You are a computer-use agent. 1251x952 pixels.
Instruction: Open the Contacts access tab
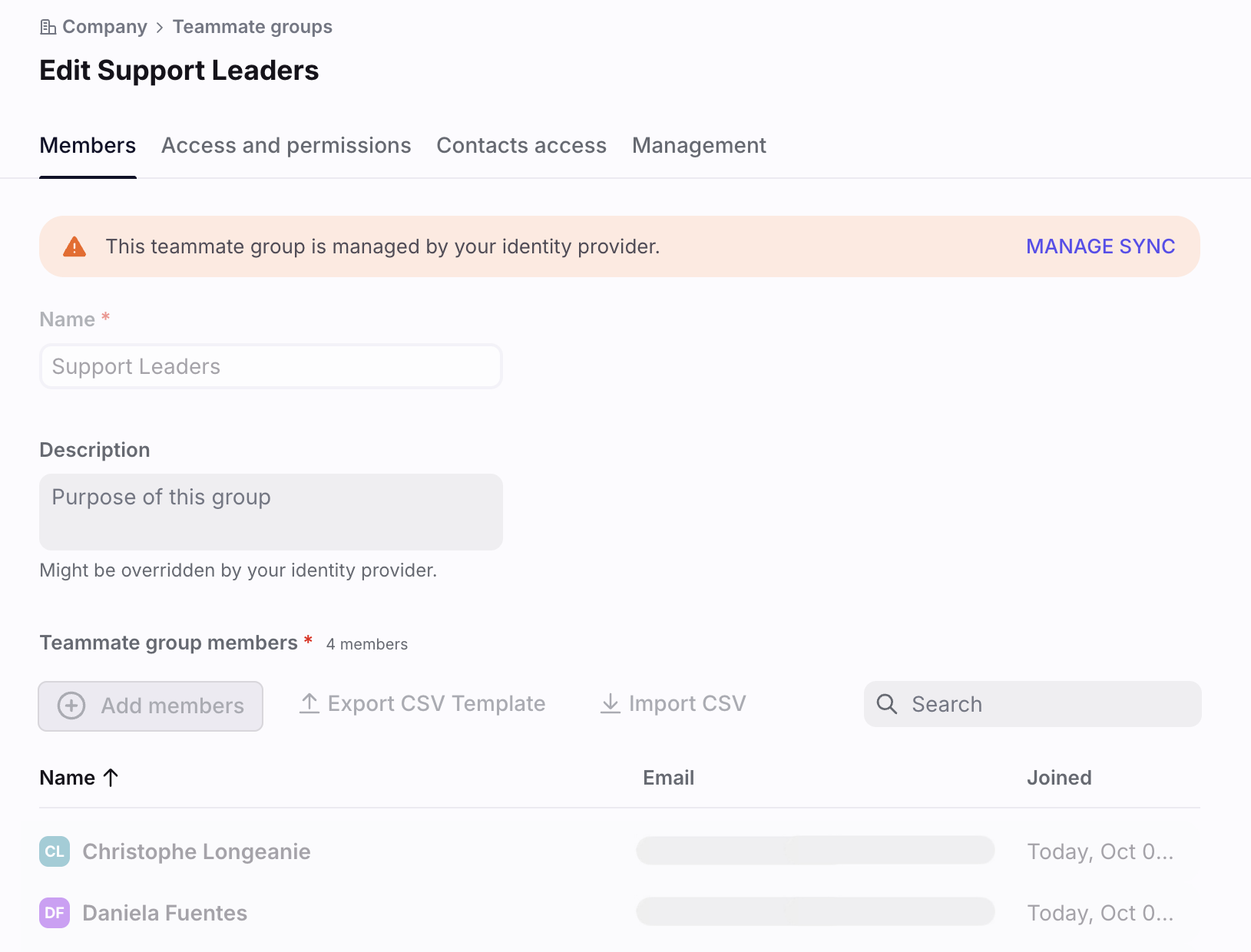click(x=521, y=146)
